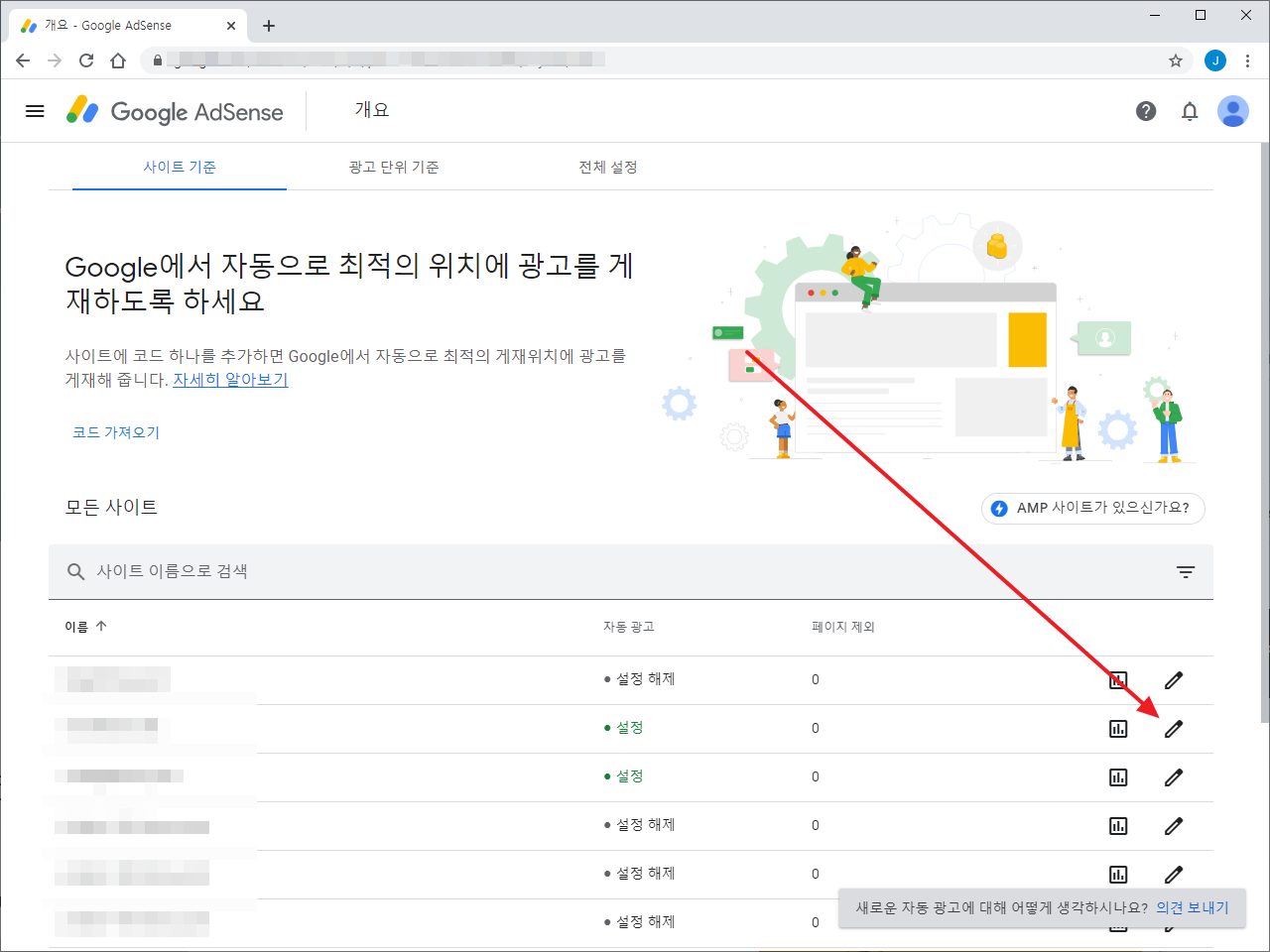The width and height of the screenshot is (1270, 952).
Task: Switch to the 광고 단위 기준 tab
Action: [394, 167]
